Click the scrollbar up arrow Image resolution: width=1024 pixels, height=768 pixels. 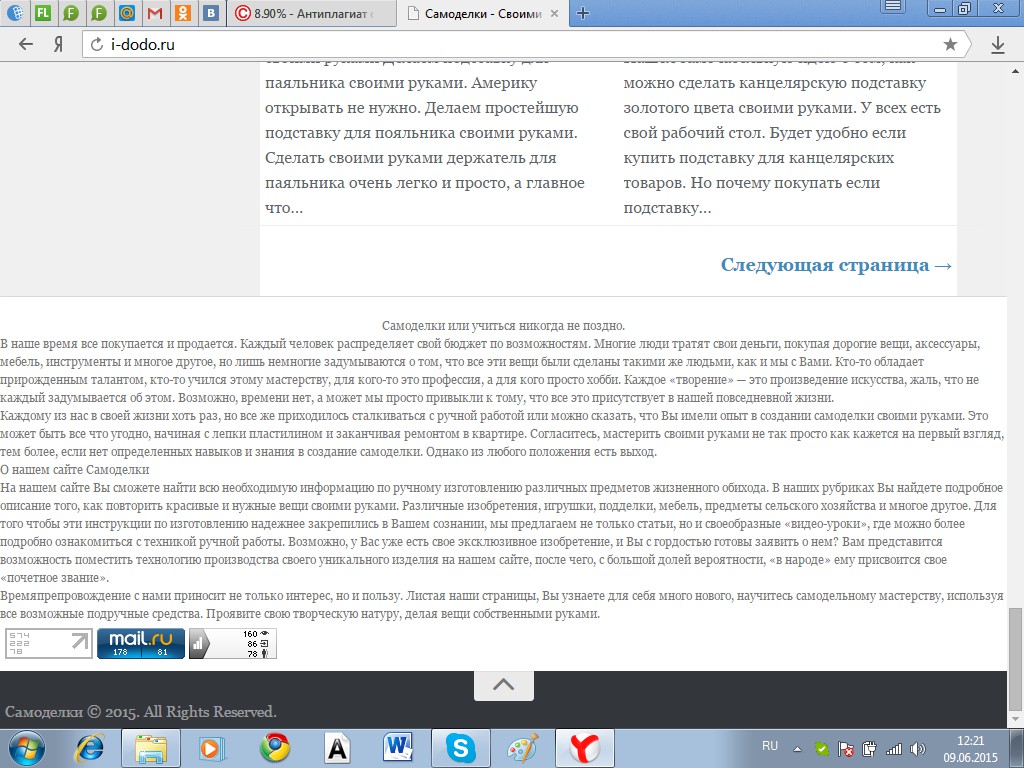point(1016,71)
